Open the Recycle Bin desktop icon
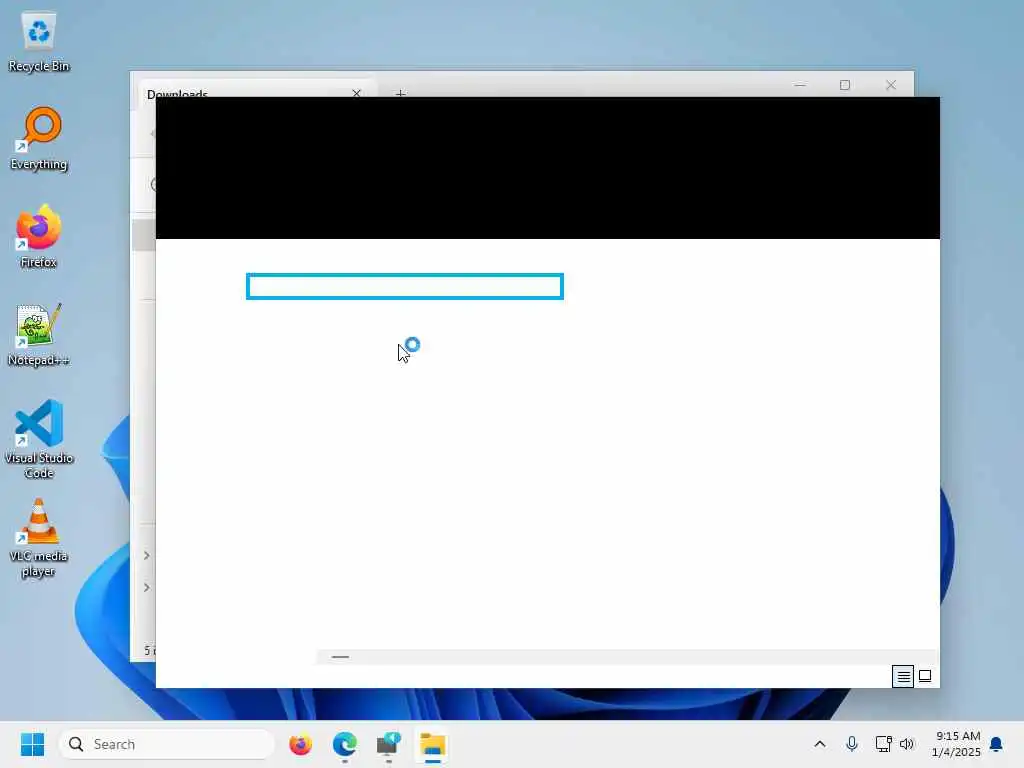This screenshot has height=768, width=1024. pyautogui.click(x=39, y=40)
